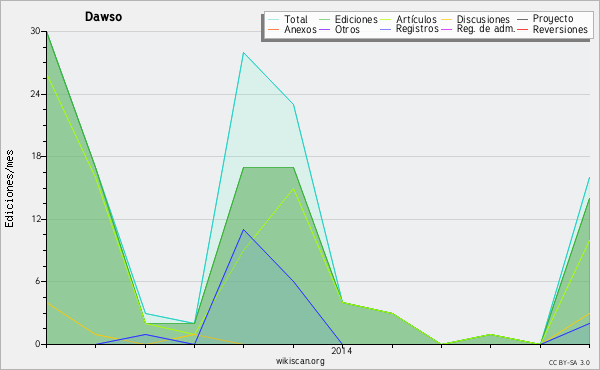This screenshot has height=370, width=600.
Task: Click the y-axis value 6
Action: pos(38,281)
